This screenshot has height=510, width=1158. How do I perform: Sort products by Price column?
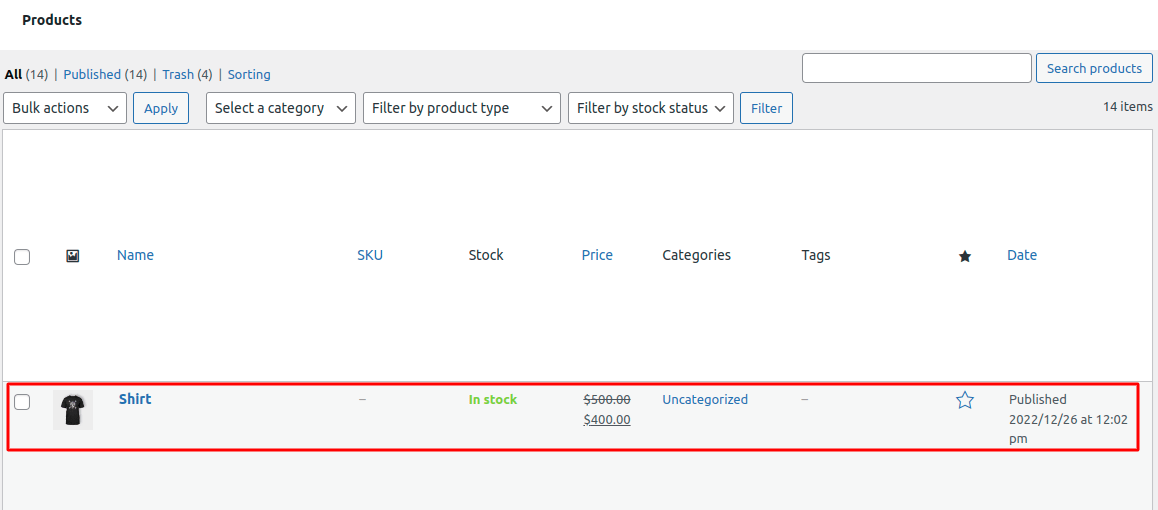597,255
